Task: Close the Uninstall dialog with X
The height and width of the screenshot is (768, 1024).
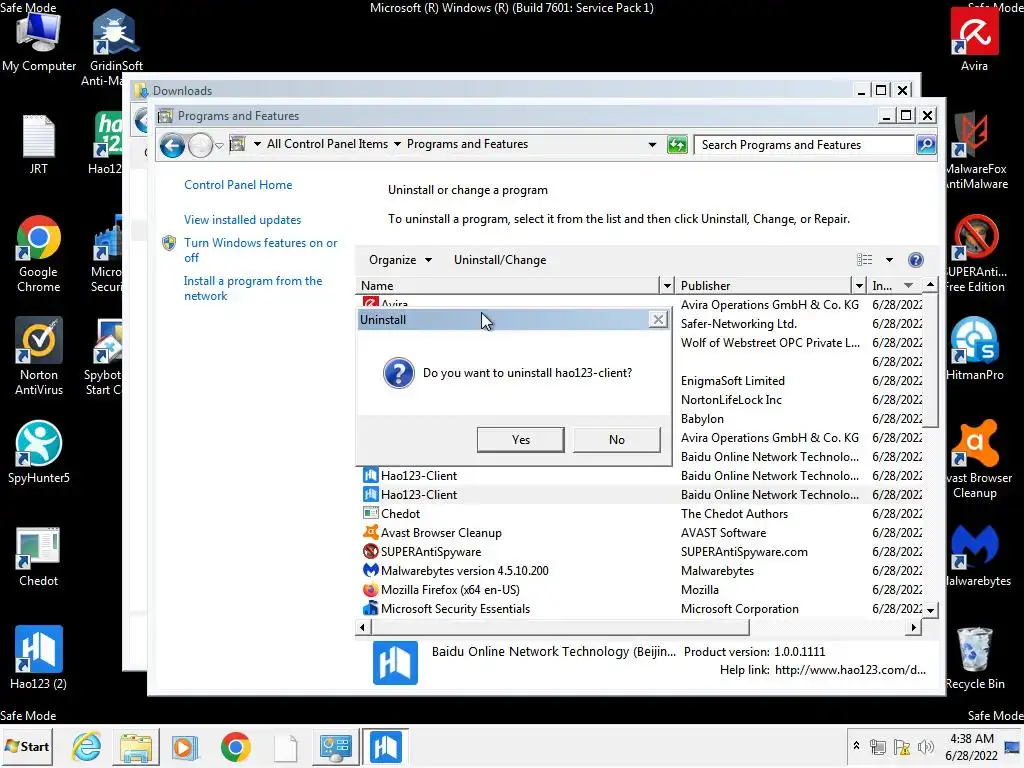Action: [x=658, y=319]
